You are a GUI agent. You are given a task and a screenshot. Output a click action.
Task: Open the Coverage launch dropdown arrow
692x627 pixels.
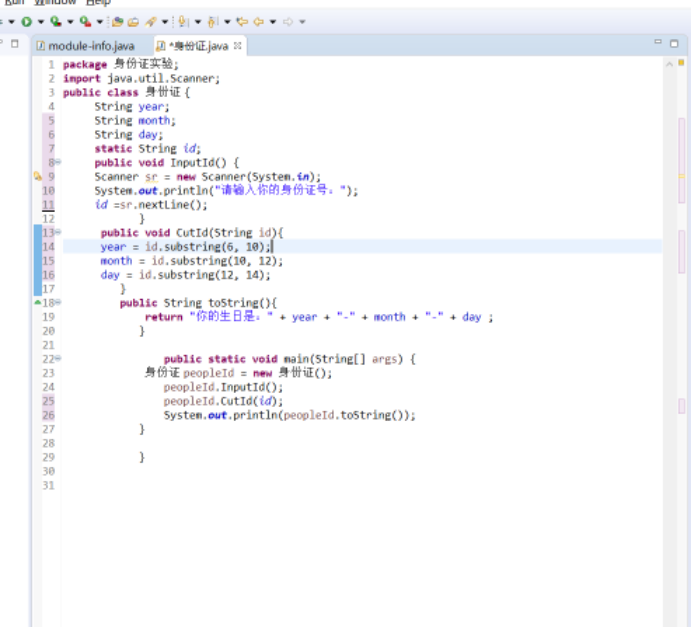click(x=70, y=21)
